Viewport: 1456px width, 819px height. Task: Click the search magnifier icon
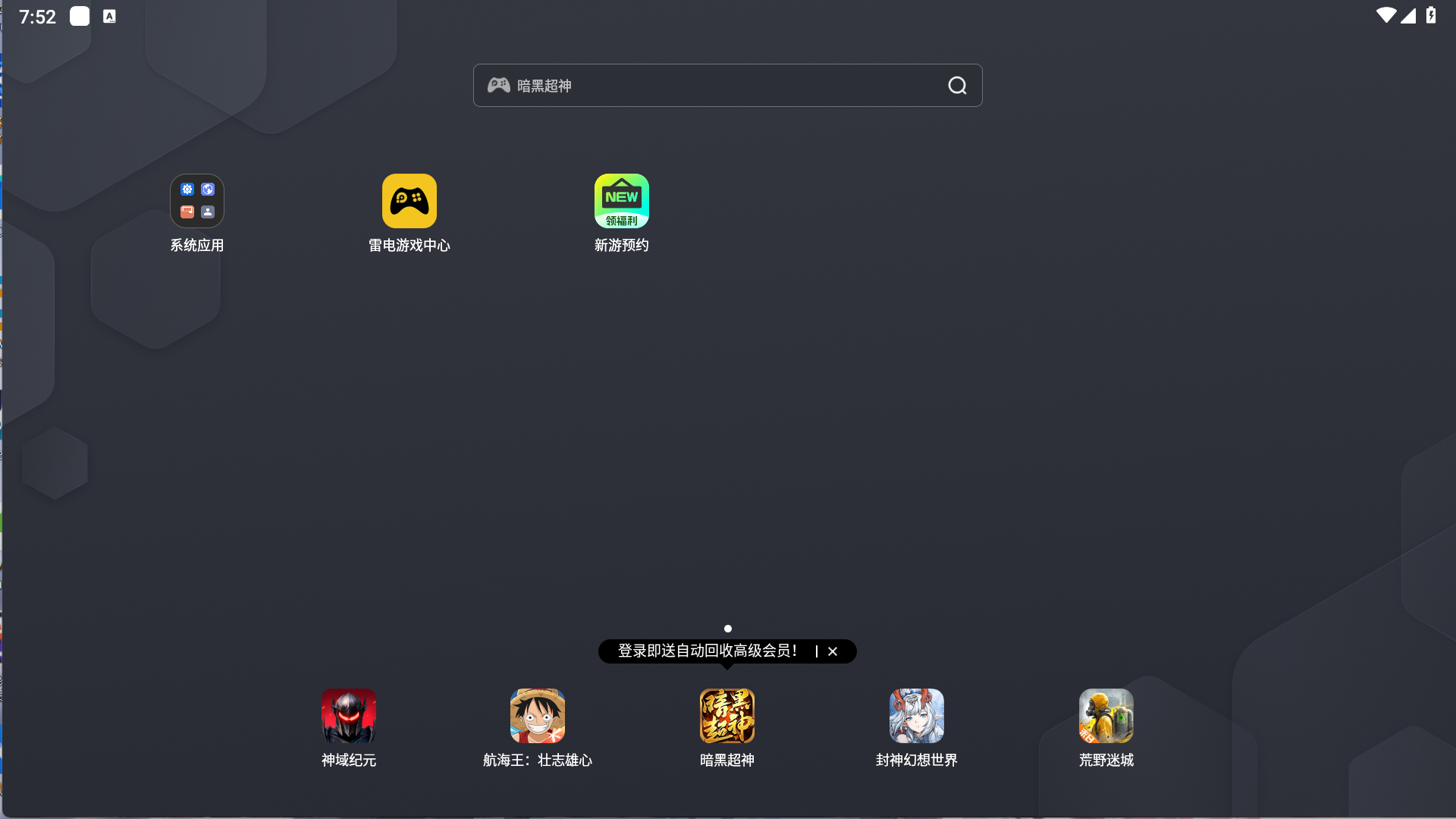(x=957, y=86)
